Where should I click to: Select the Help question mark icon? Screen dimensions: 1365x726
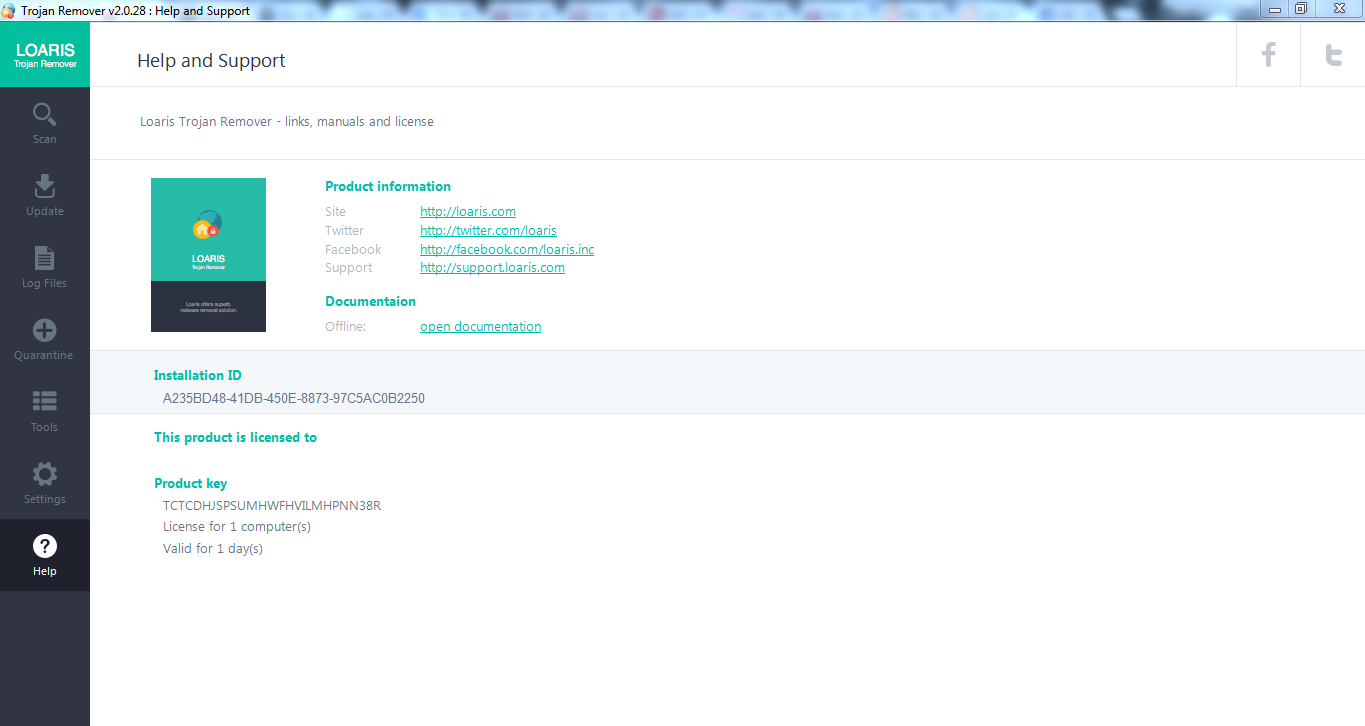point(45,546)
